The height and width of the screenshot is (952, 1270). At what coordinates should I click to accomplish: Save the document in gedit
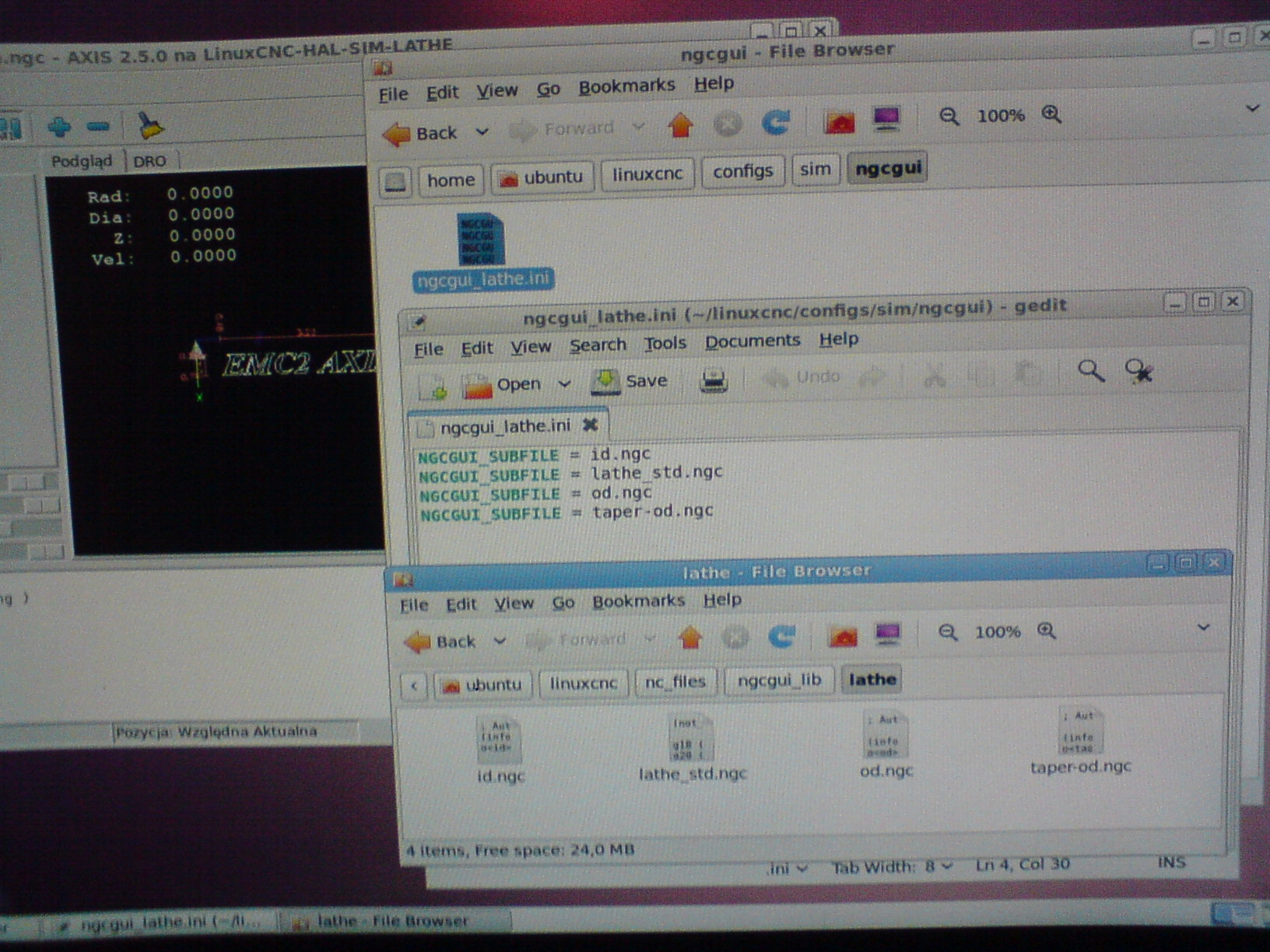[x=629, y=381]
